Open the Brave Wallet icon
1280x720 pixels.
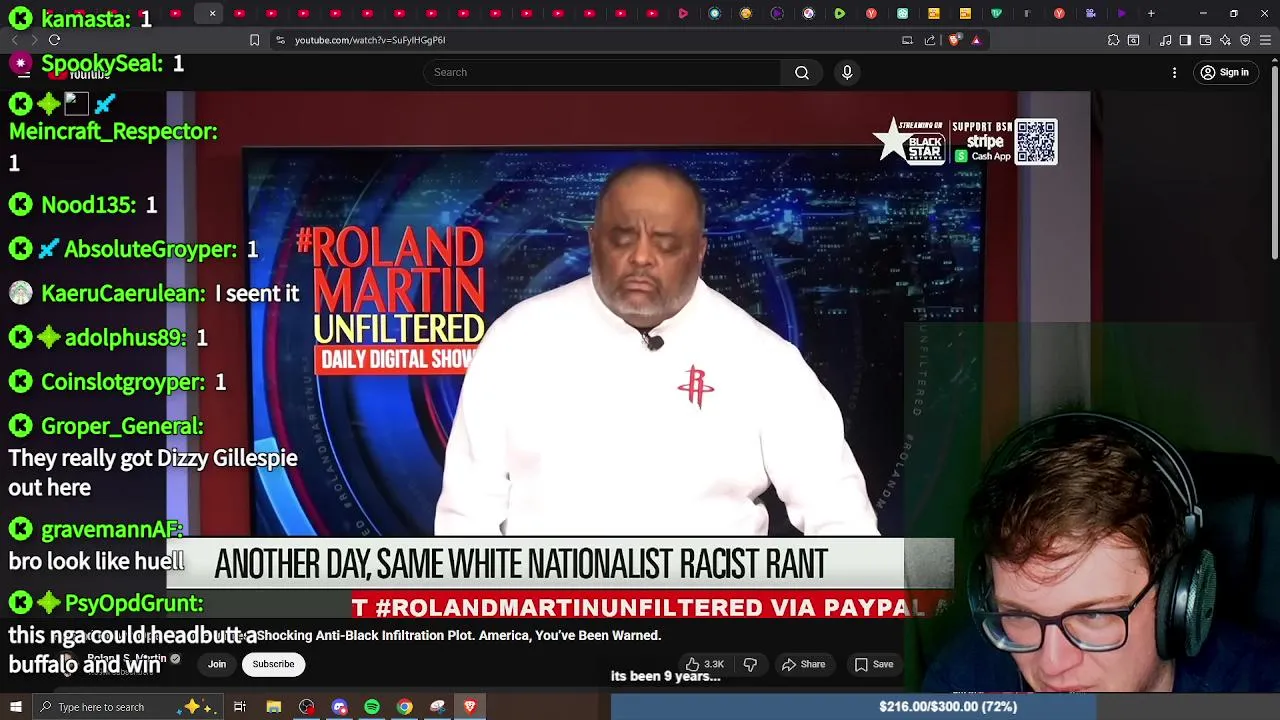click(1205, 40)
